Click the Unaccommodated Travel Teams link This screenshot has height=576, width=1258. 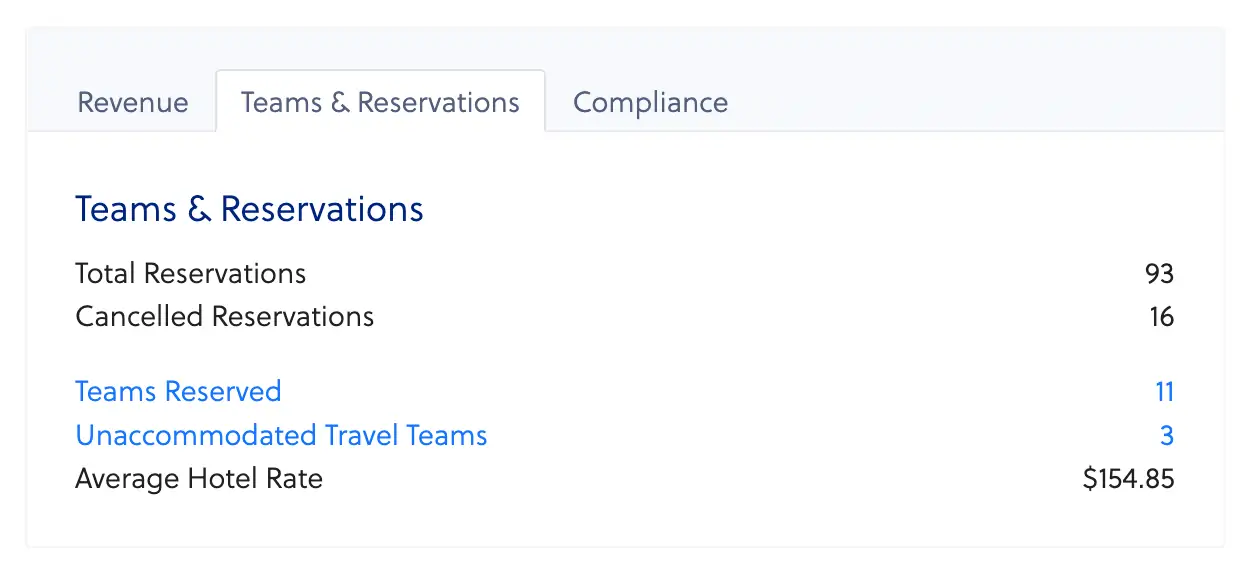pyautogui.click(x=281, y=436)
